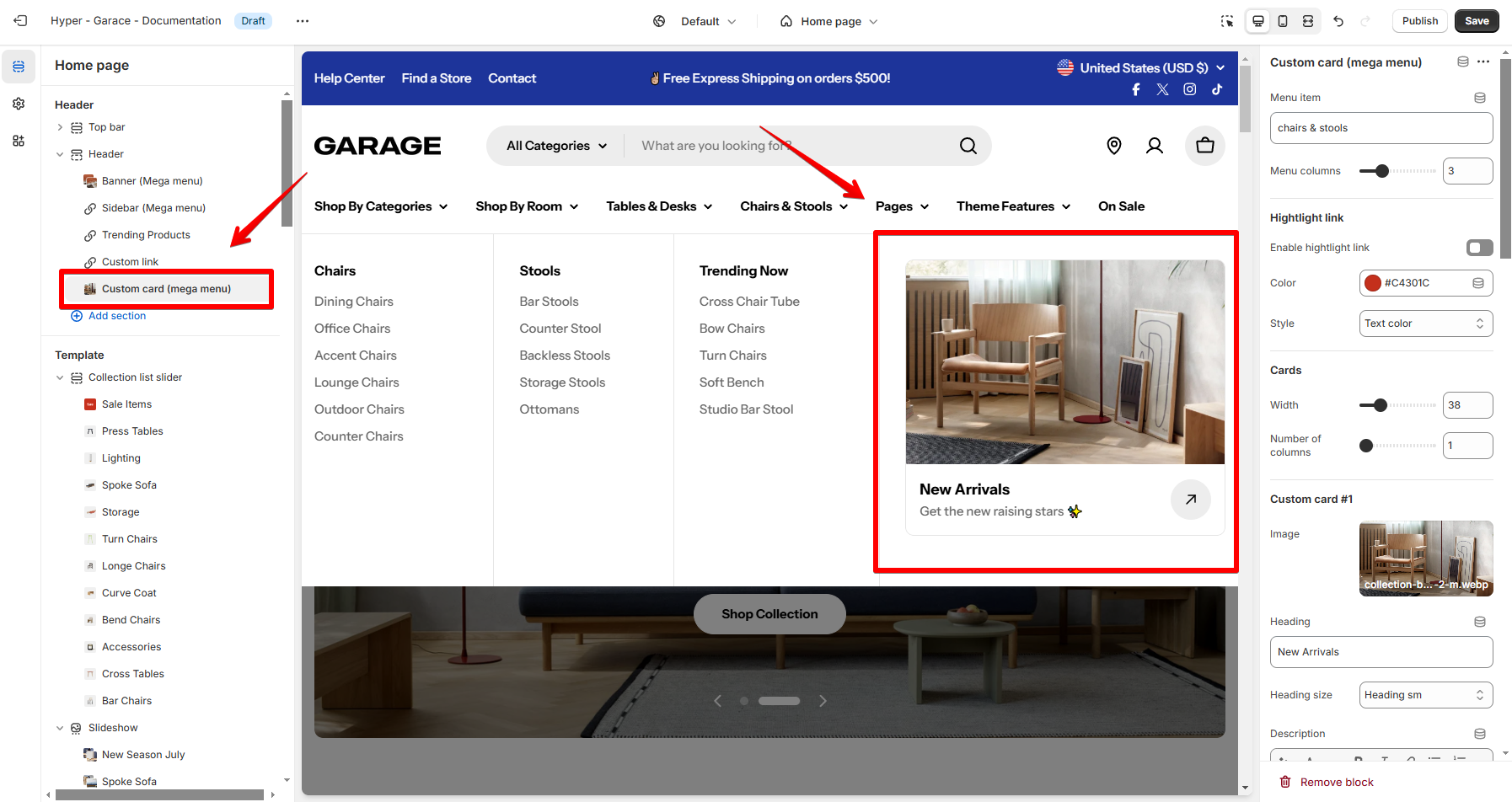Click the Shop Collection button
This screenshot has height=802, width=1512.
pos(769,614)
